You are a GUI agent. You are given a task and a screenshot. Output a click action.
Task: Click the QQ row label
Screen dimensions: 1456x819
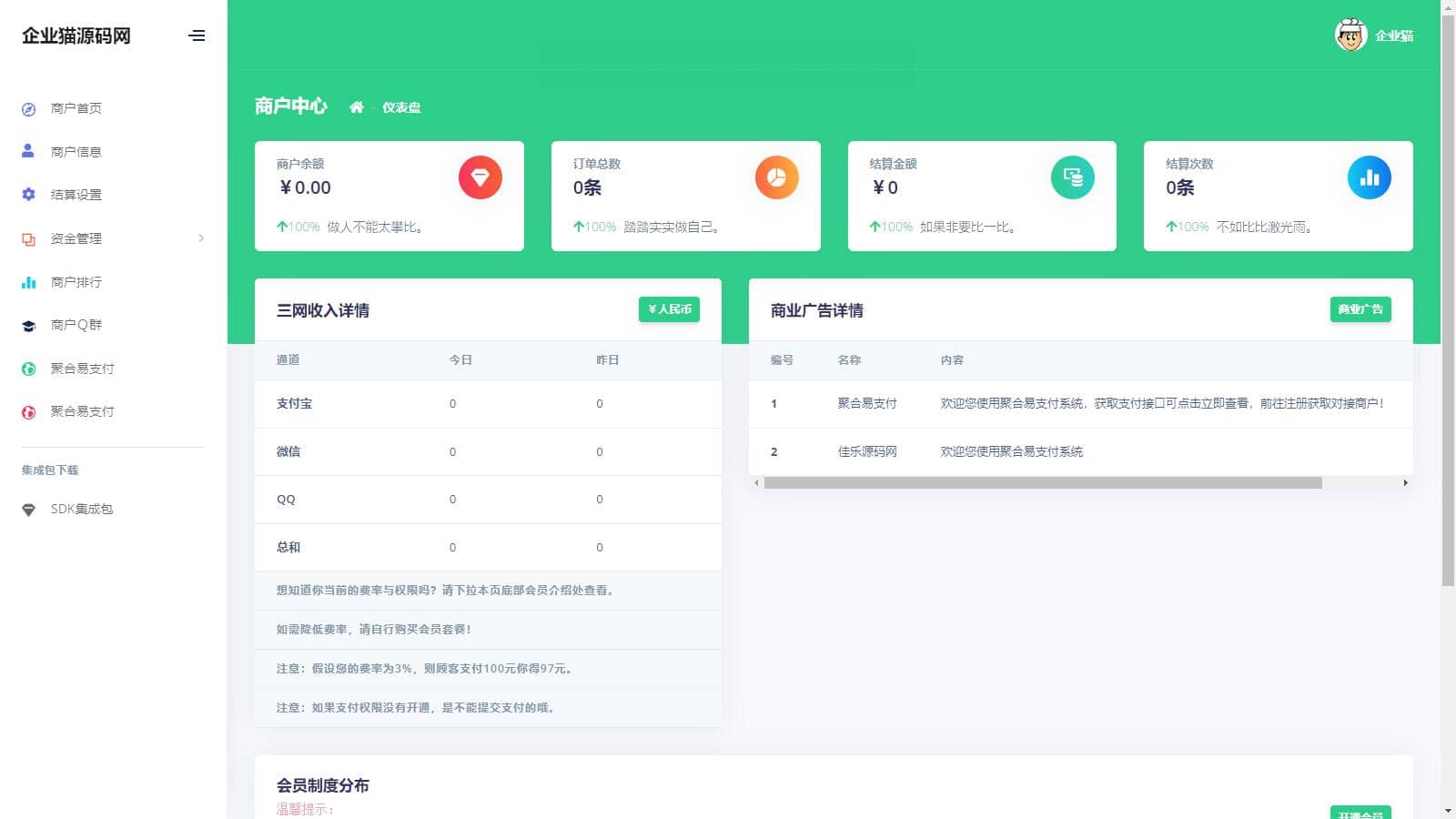tap(286, 500)
